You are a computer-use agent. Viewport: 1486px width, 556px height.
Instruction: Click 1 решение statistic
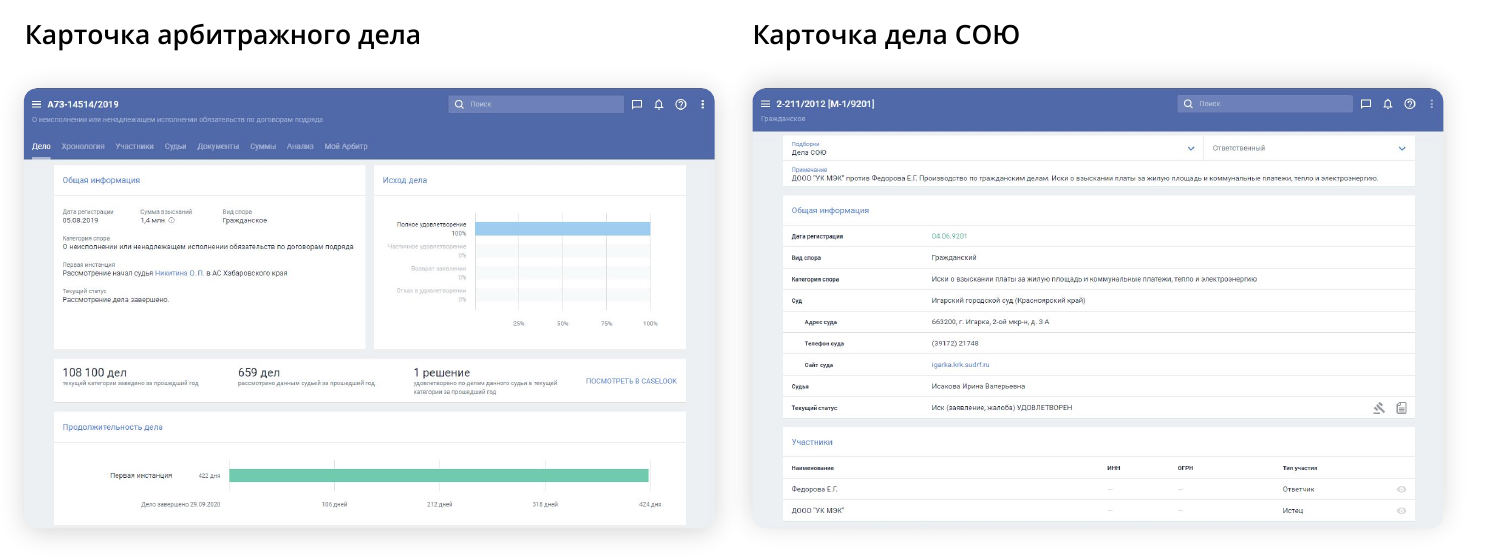pyautogui.click(x=441, y=373)
